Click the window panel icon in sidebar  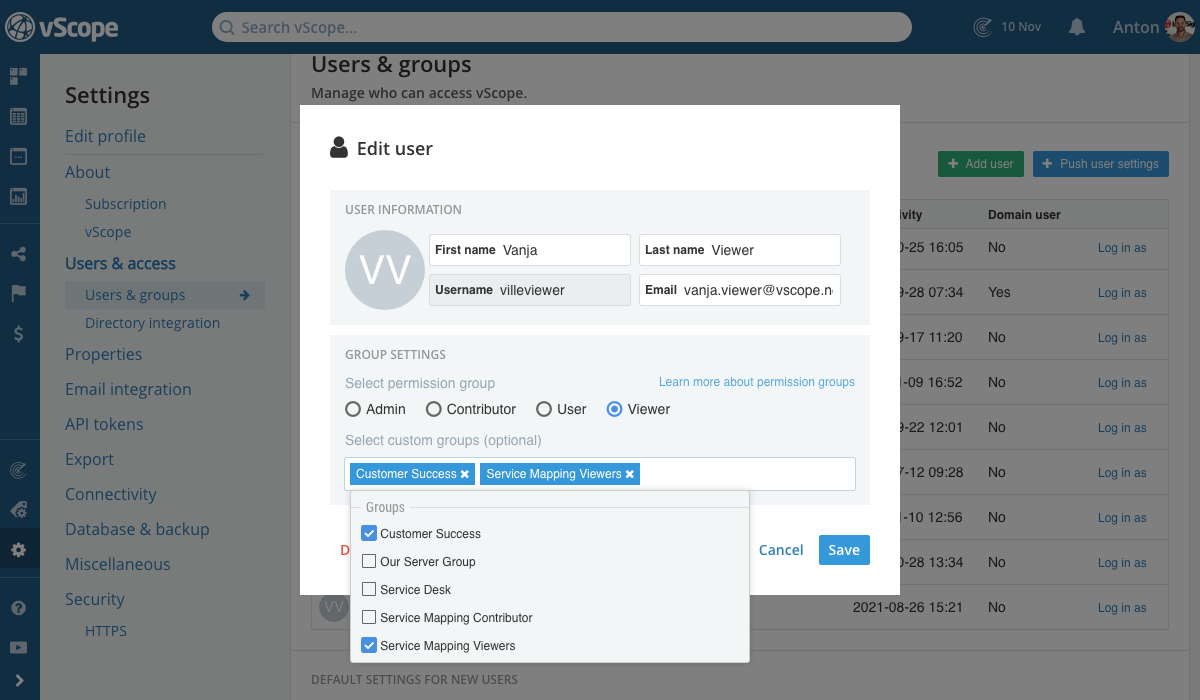click(x=18, y=156)
